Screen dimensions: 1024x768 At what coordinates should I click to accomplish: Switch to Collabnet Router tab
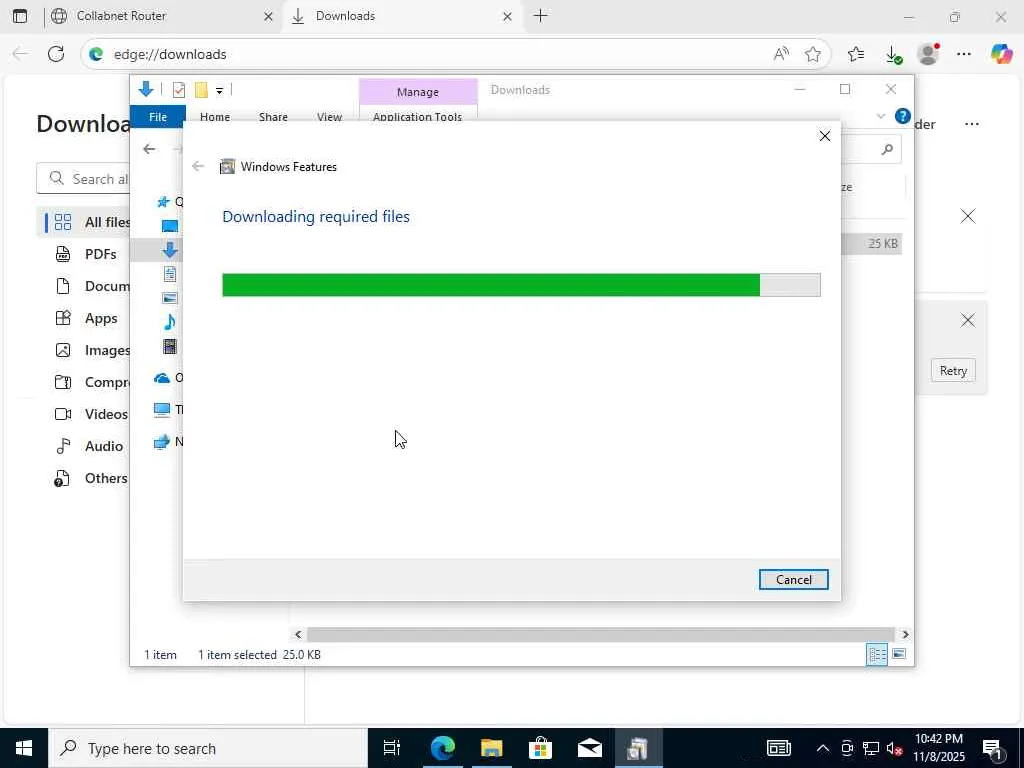[163, 16]
